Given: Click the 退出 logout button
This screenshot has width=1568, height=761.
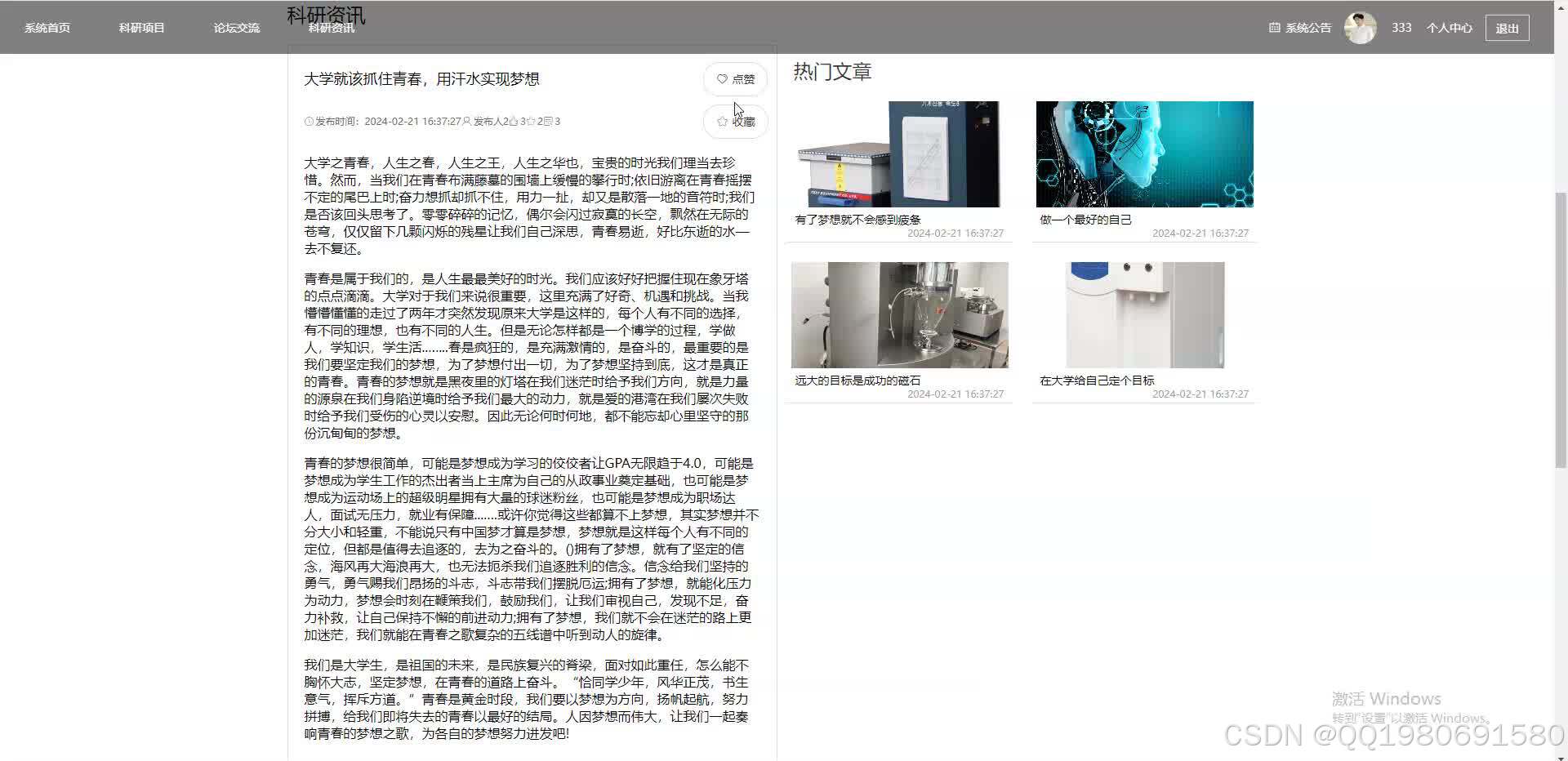Looking at the screenshot, I should coord(1507,27).
